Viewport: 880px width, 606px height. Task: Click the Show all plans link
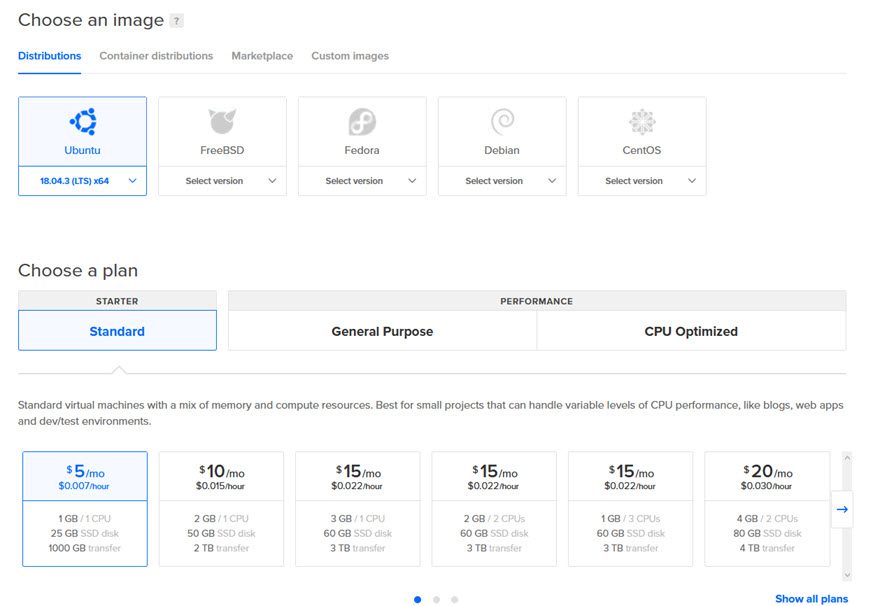click(x=811, y=598)
